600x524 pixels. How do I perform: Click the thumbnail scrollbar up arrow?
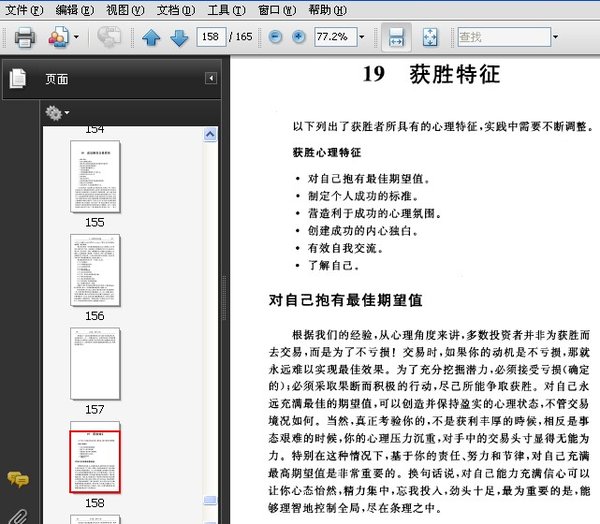tap(210, 134)
